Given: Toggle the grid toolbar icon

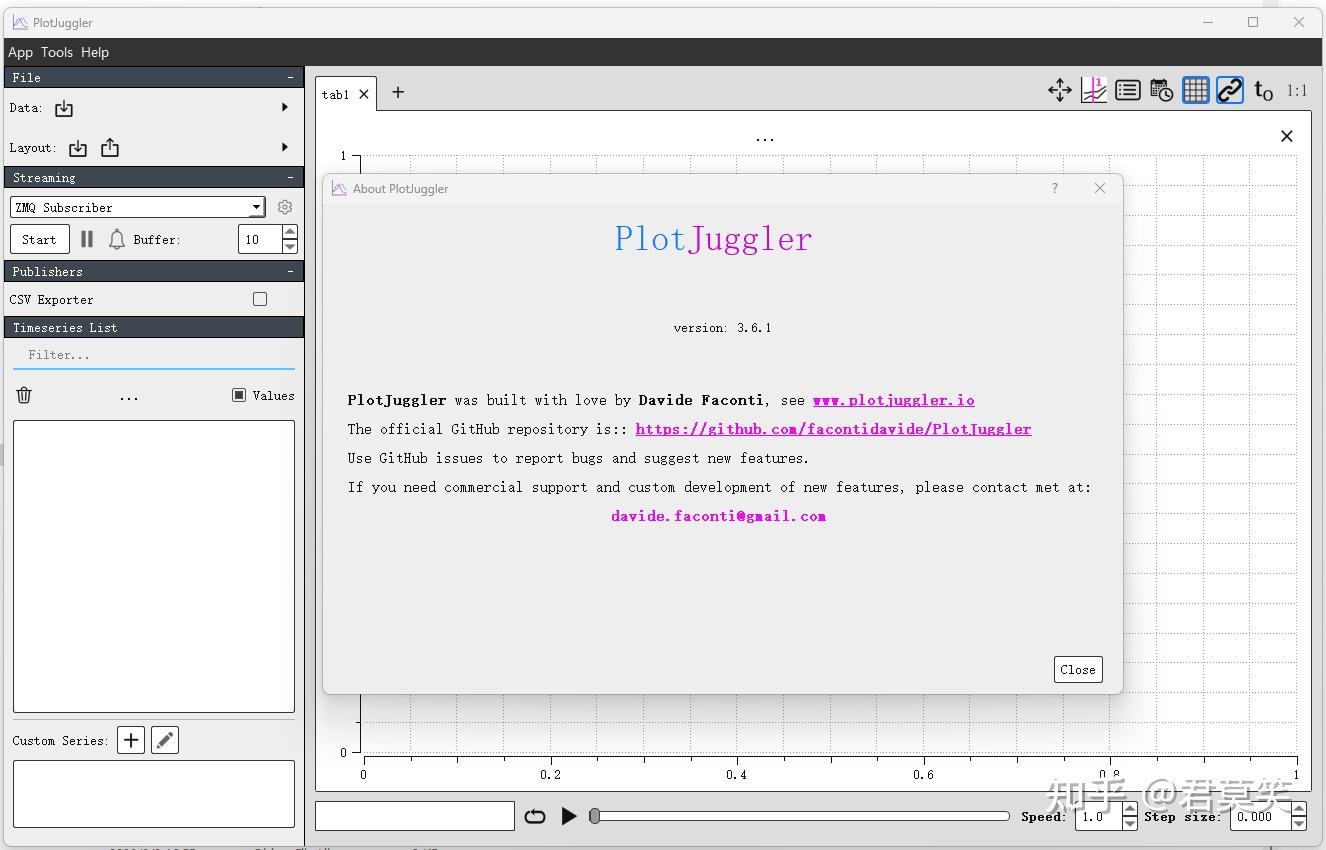Looking at the screenshot, I should click(x=1196, y=91).
